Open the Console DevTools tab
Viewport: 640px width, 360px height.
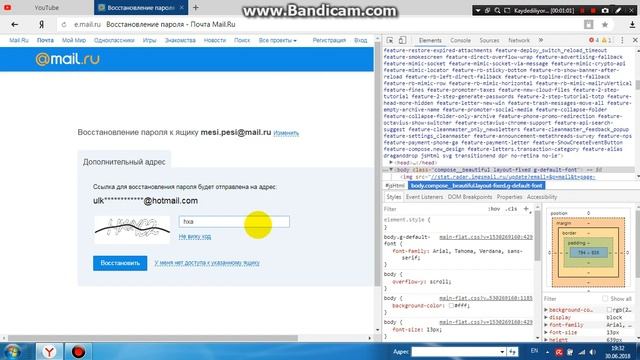coord(460,40)
